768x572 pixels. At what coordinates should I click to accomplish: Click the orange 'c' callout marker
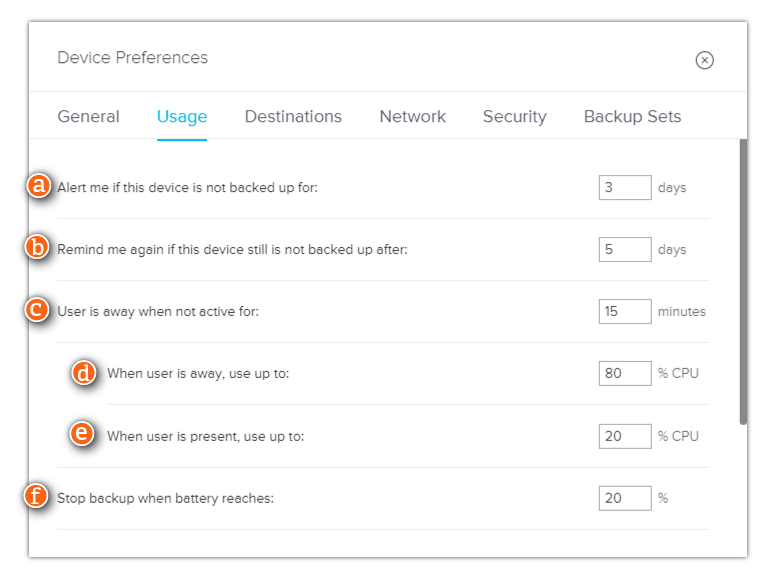(37, 310)
